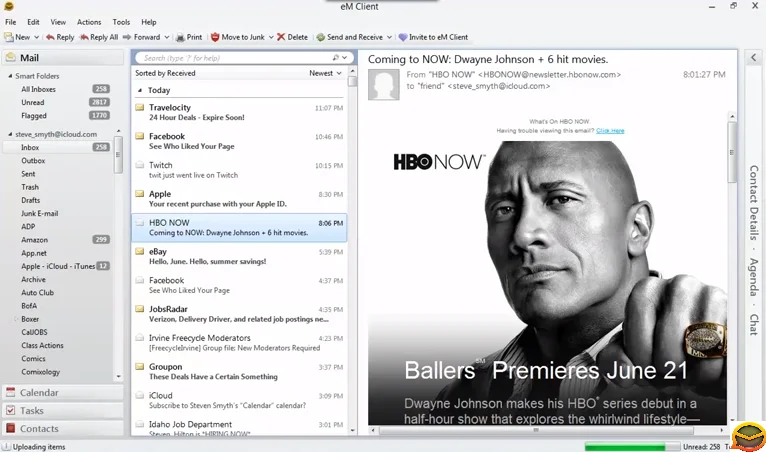This screenshot has width=766, height=452.
Task: Collapse the Today message group
Action: [140, 90]
